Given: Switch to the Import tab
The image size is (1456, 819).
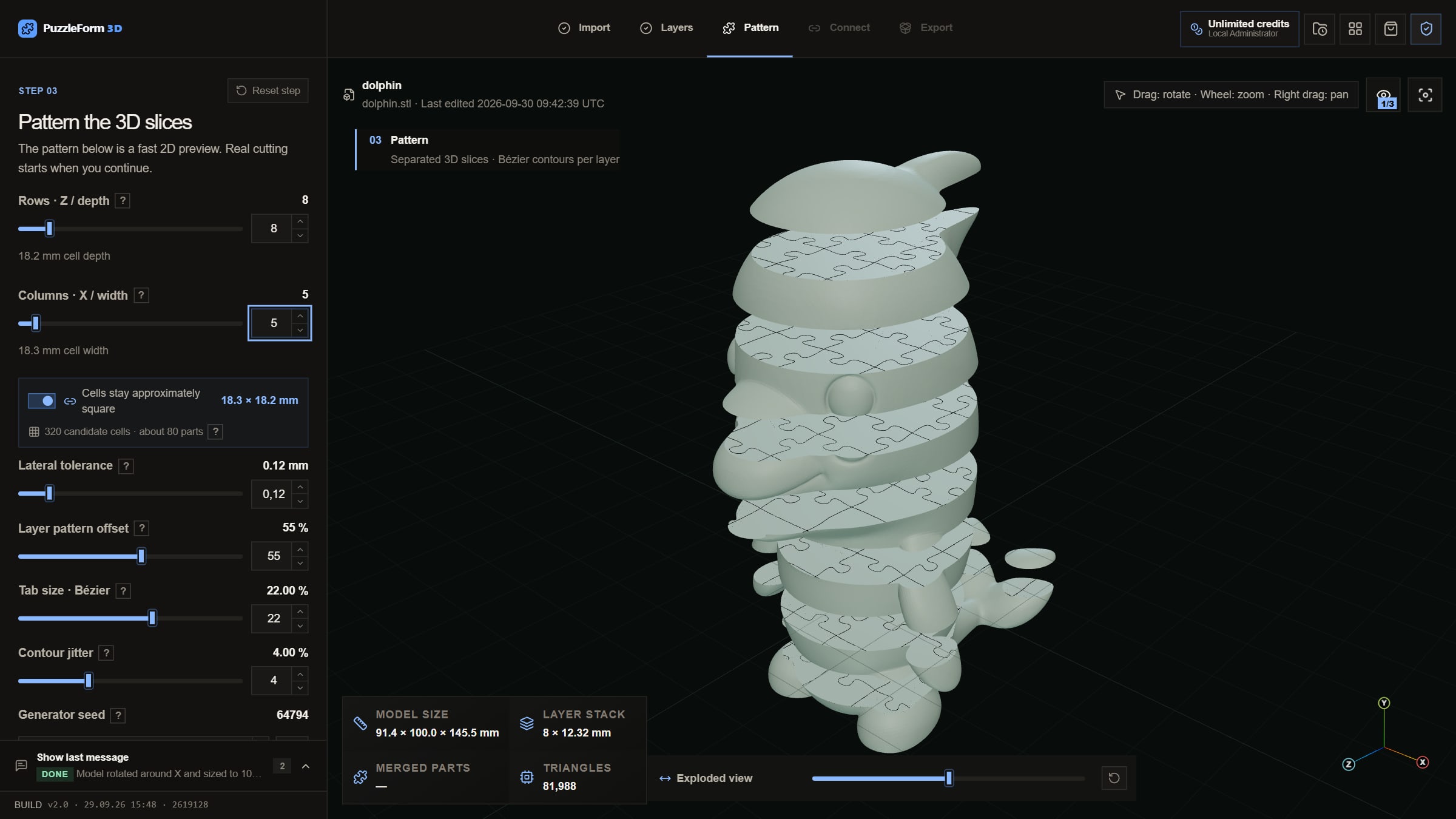Looking at the screenshot, I should [584, 28].
